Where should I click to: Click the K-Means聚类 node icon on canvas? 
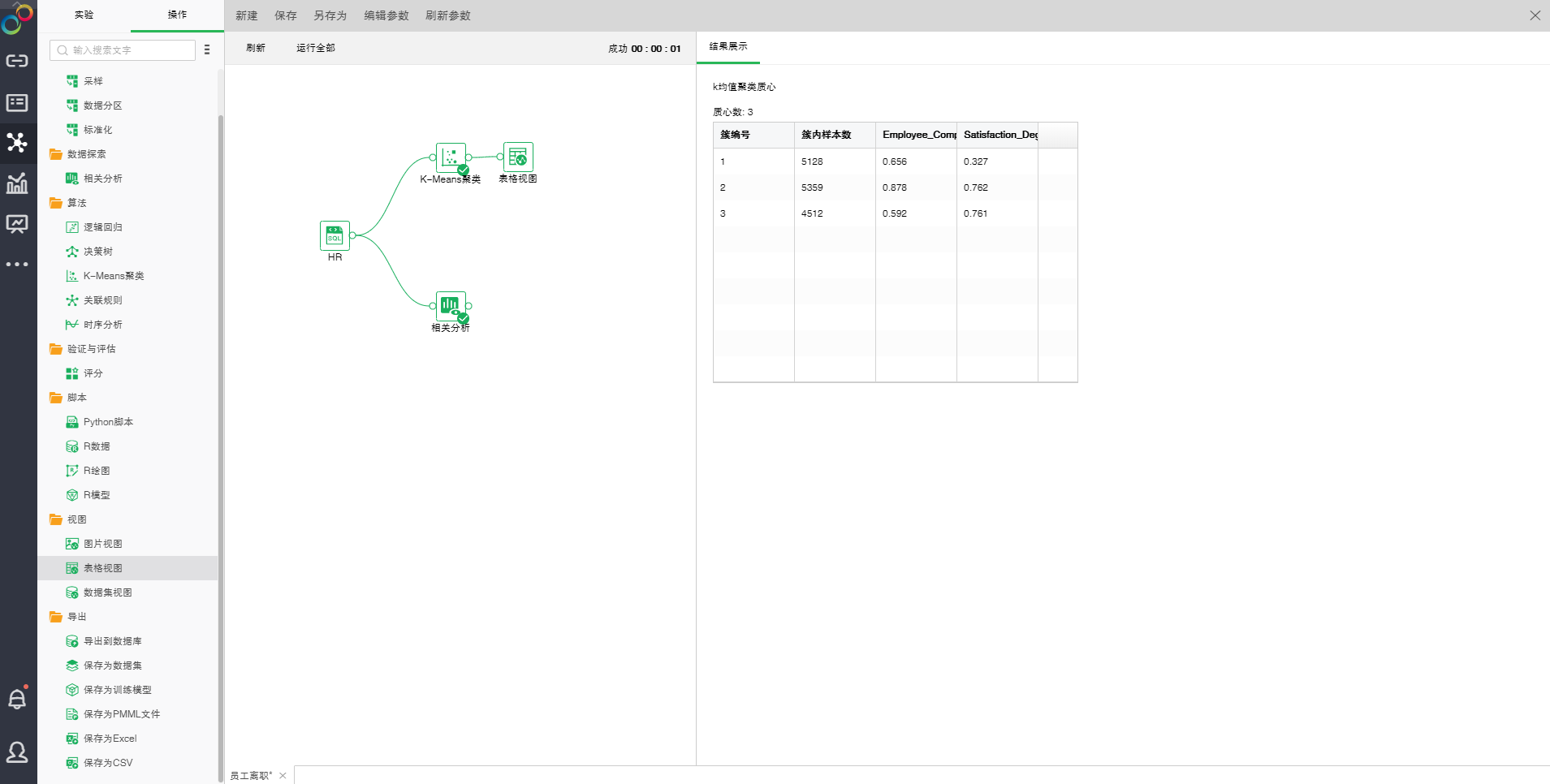451,157
